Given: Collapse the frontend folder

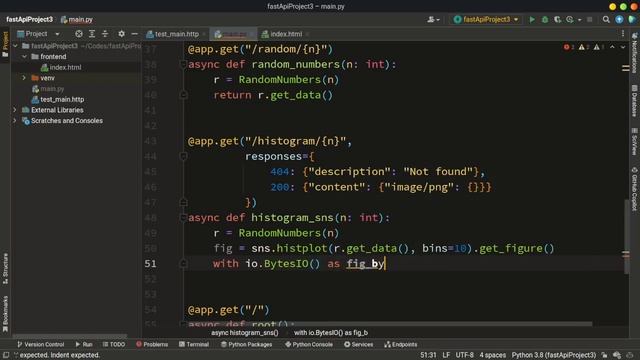Looking at the screenshot, I should tap(24, 56).
